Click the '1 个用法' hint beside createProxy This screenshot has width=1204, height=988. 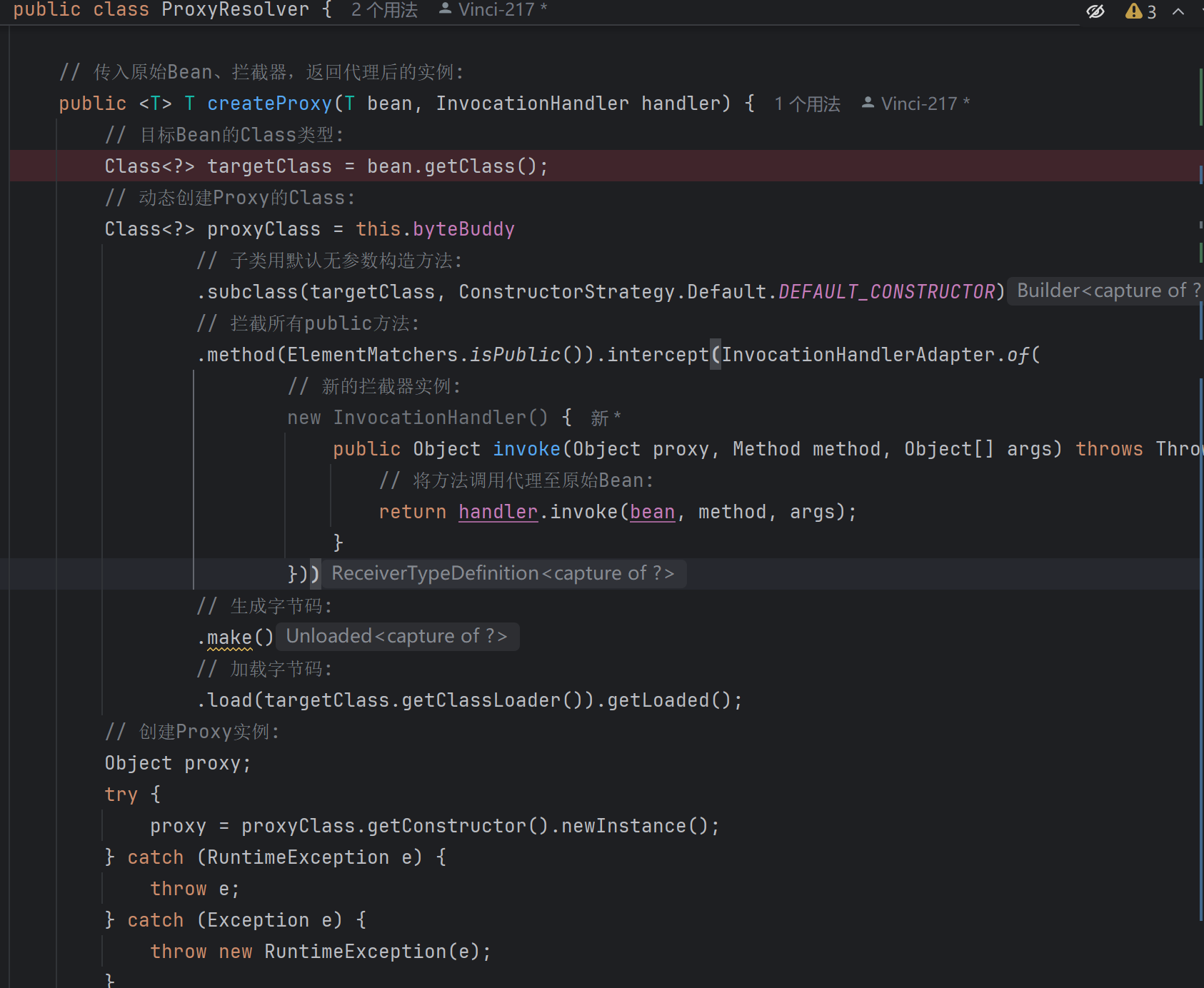click(x=807, y=104)
